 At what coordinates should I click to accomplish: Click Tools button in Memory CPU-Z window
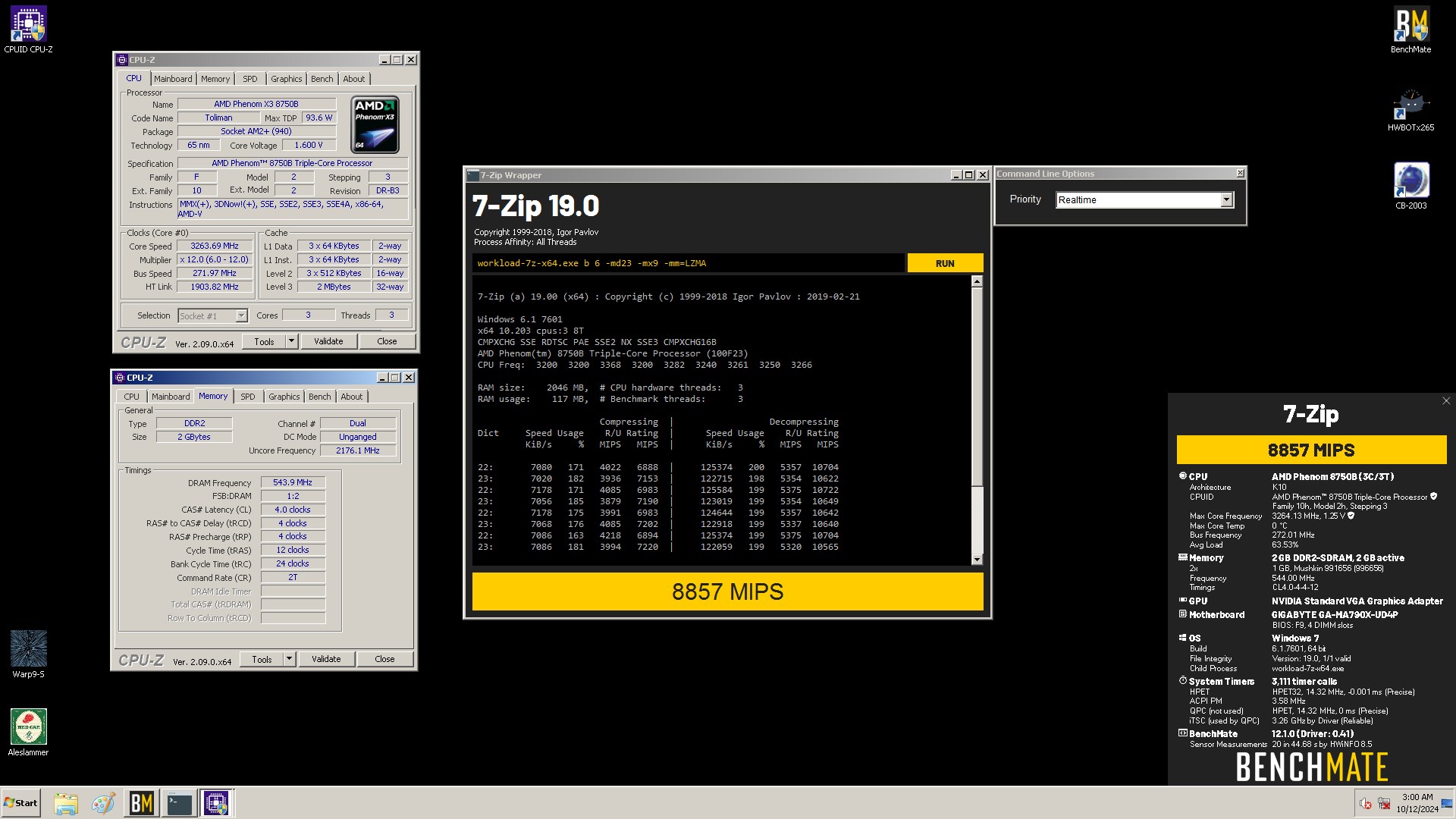[262, 660]
